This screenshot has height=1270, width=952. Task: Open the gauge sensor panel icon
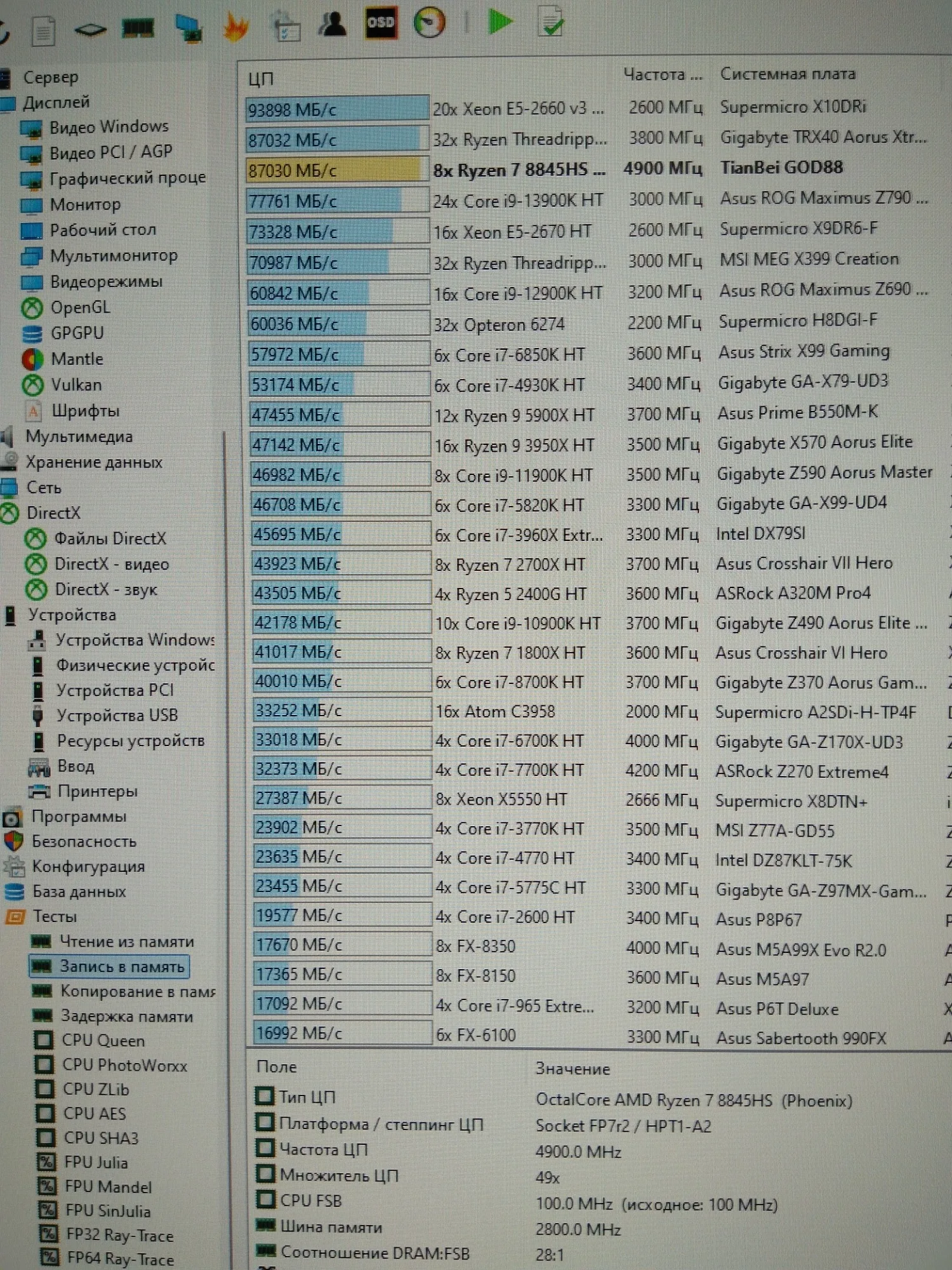click(x=429, y=22)
